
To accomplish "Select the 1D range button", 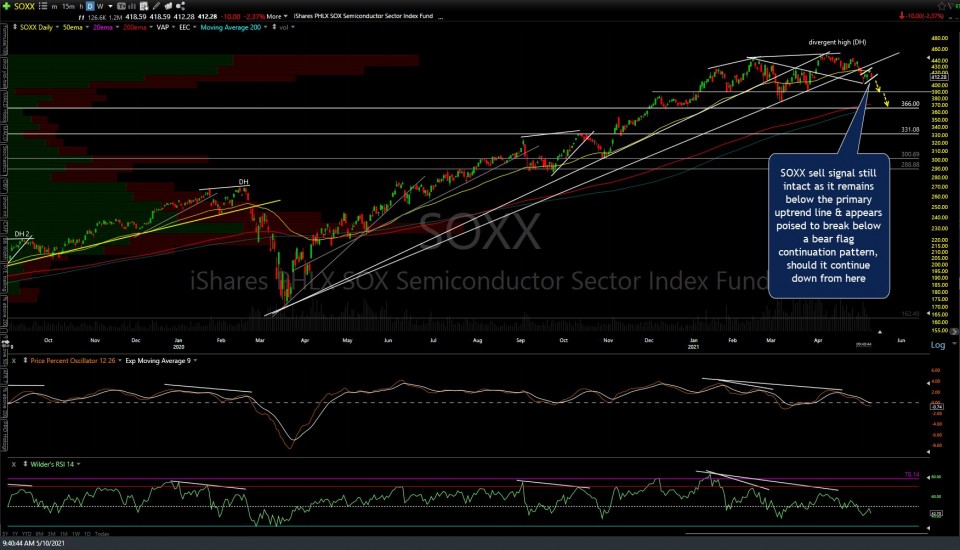I will coord(87,534).
